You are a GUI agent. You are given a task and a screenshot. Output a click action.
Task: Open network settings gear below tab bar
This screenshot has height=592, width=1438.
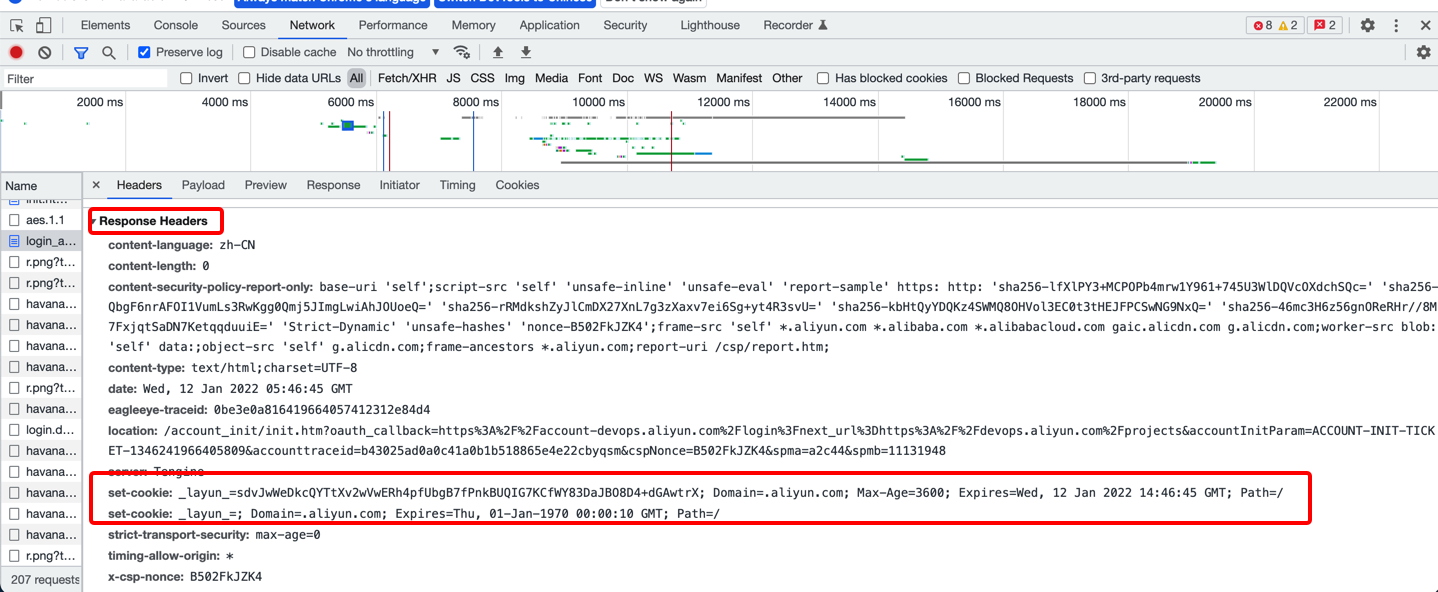1423,52
